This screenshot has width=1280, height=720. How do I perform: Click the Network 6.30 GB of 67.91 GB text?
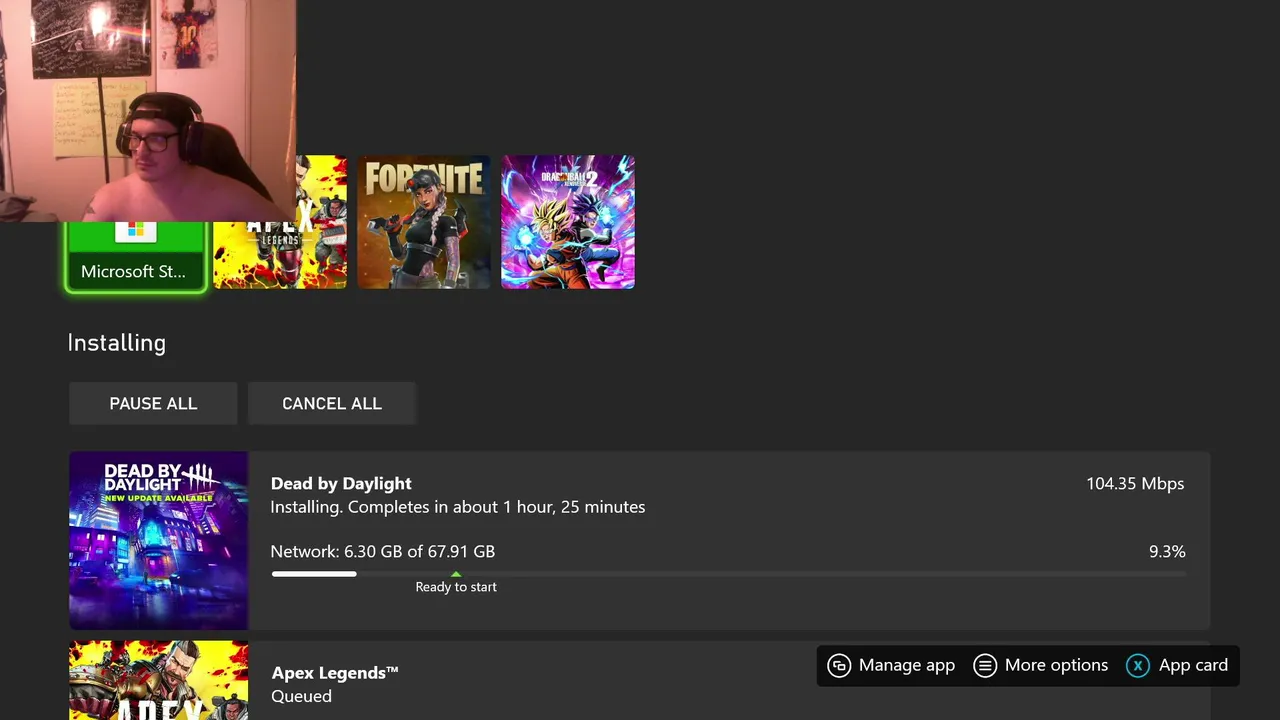click(383, 551)
